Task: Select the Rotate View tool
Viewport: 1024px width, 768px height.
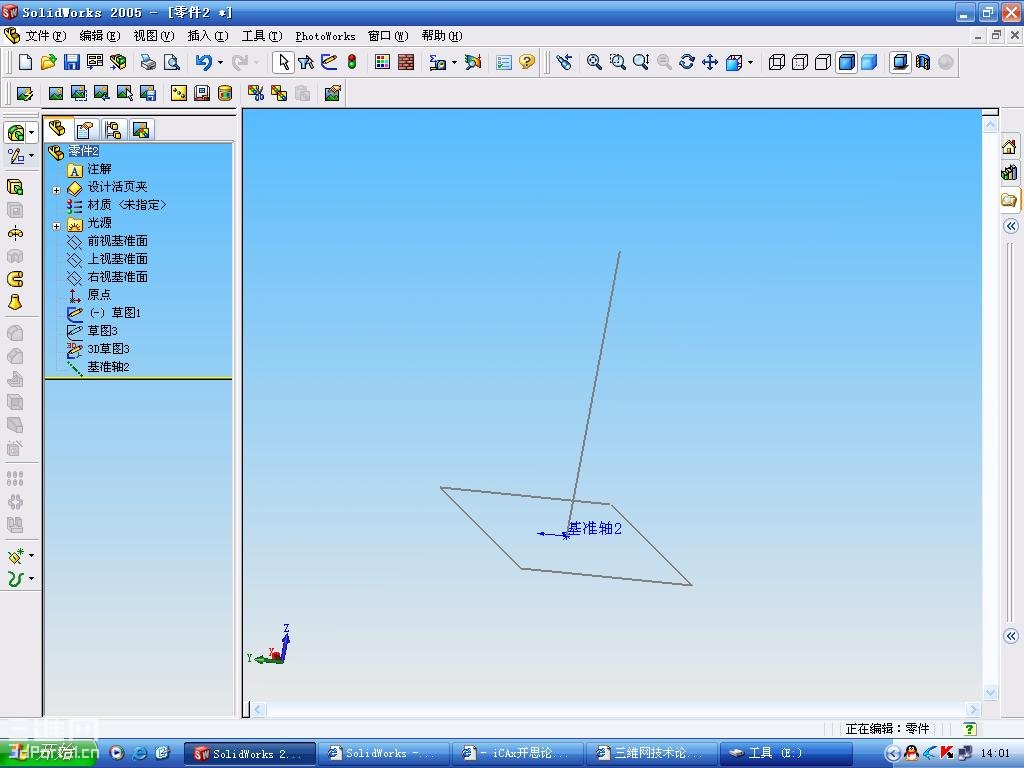Action: pos(687,62)
